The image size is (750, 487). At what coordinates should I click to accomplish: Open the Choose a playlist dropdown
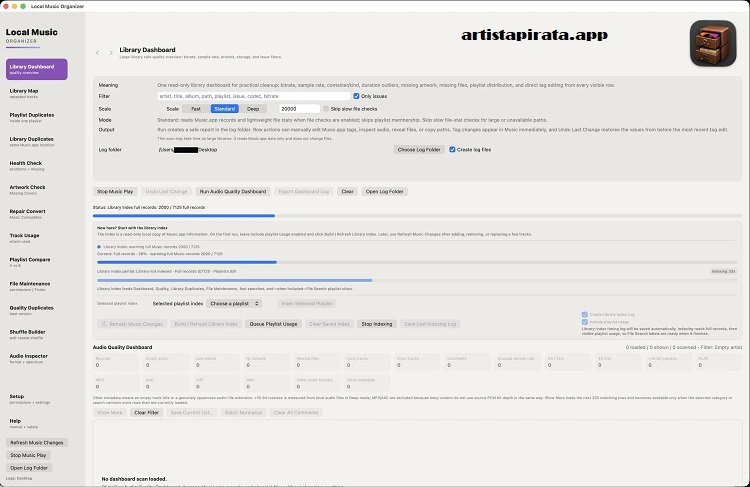click(234, 303)
